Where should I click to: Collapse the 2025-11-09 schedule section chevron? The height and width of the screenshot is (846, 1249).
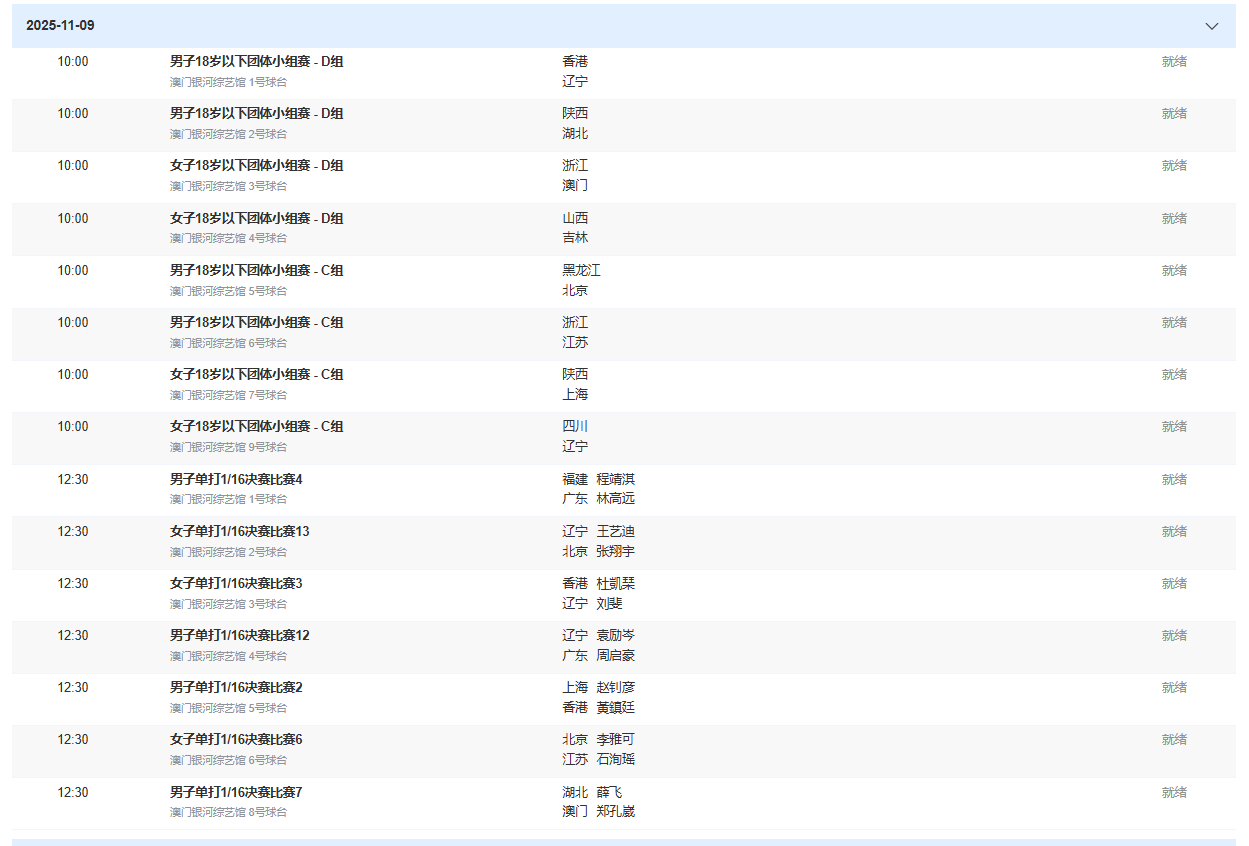click(1212, 26)
